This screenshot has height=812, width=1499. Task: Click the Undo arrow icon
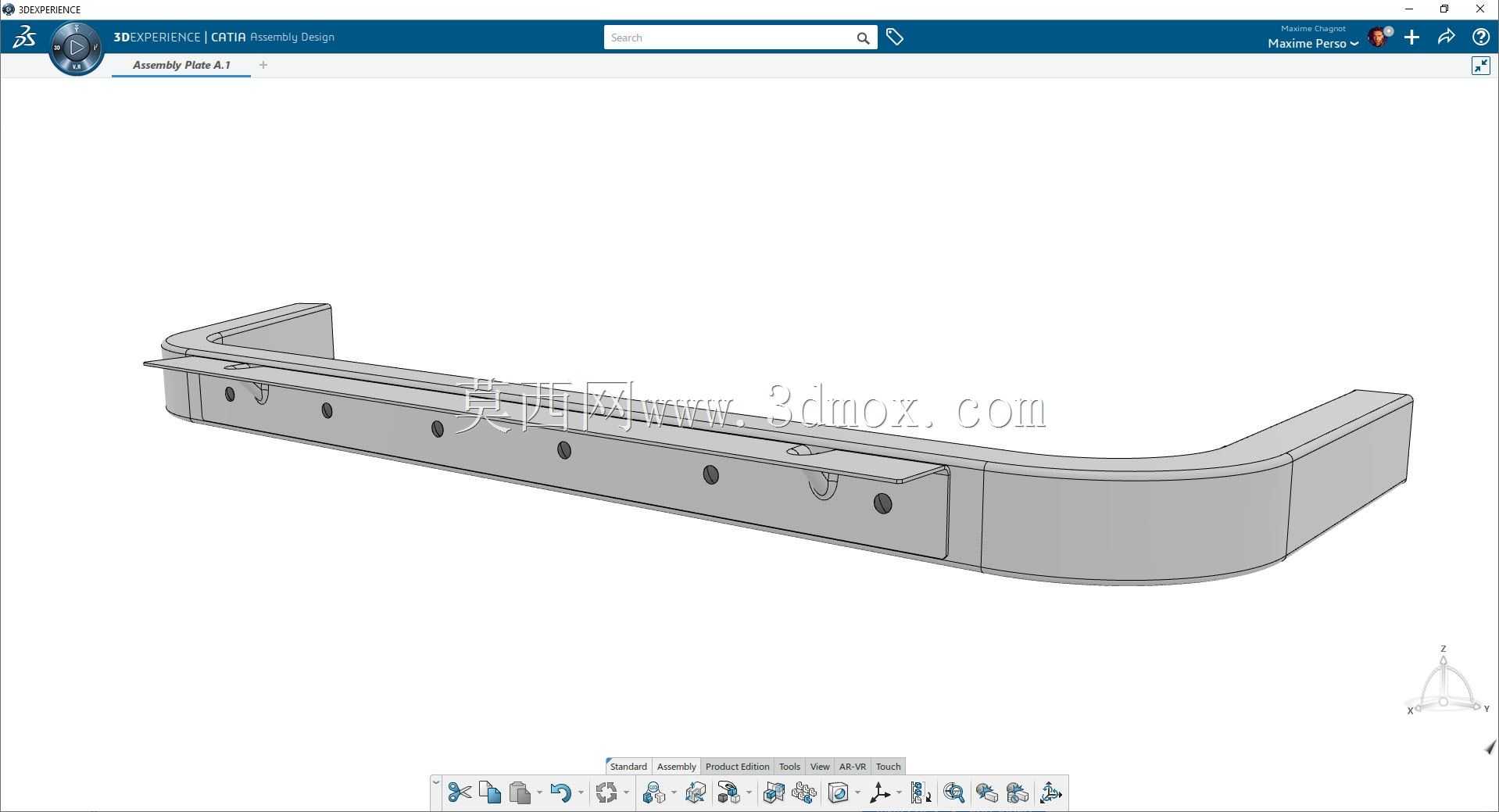point(560,792)
